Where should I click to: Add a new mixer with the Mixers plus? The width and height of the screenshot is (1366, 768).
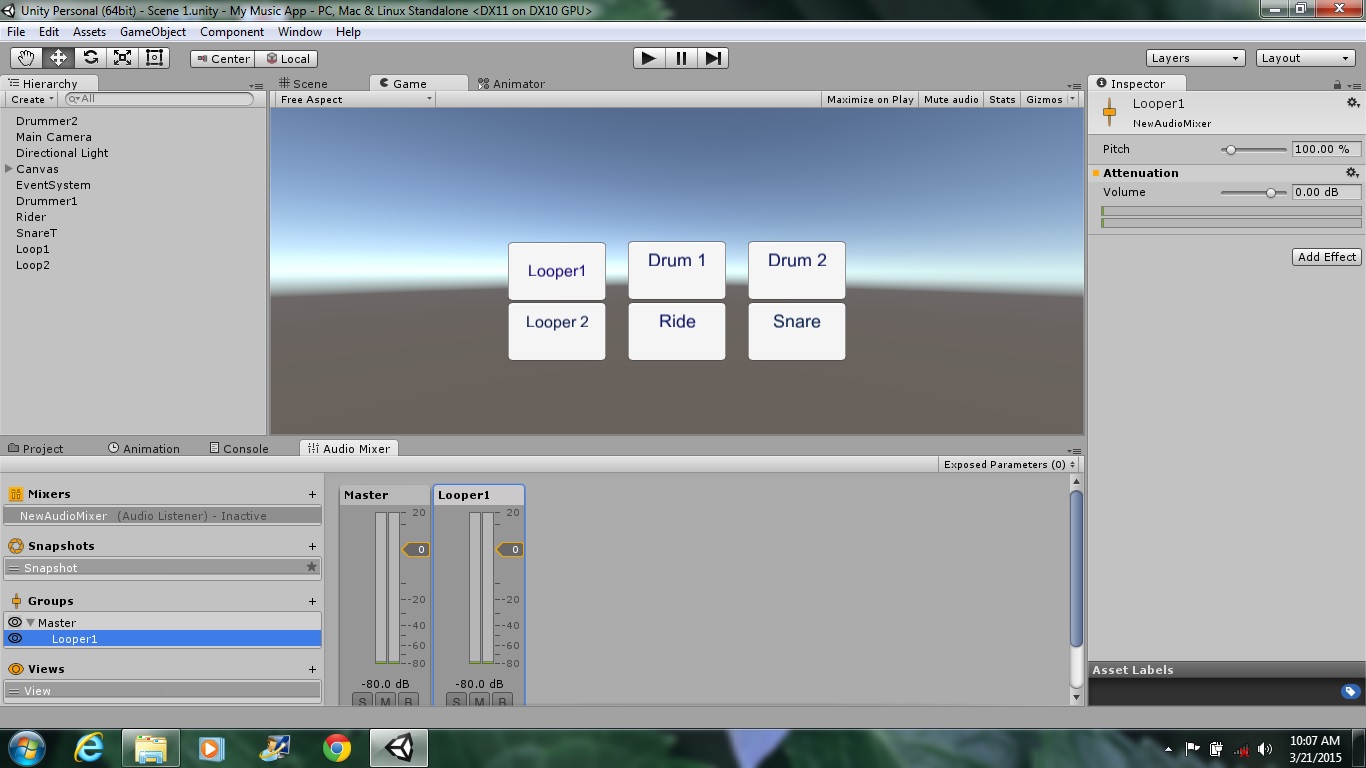[x=312, y=494]
